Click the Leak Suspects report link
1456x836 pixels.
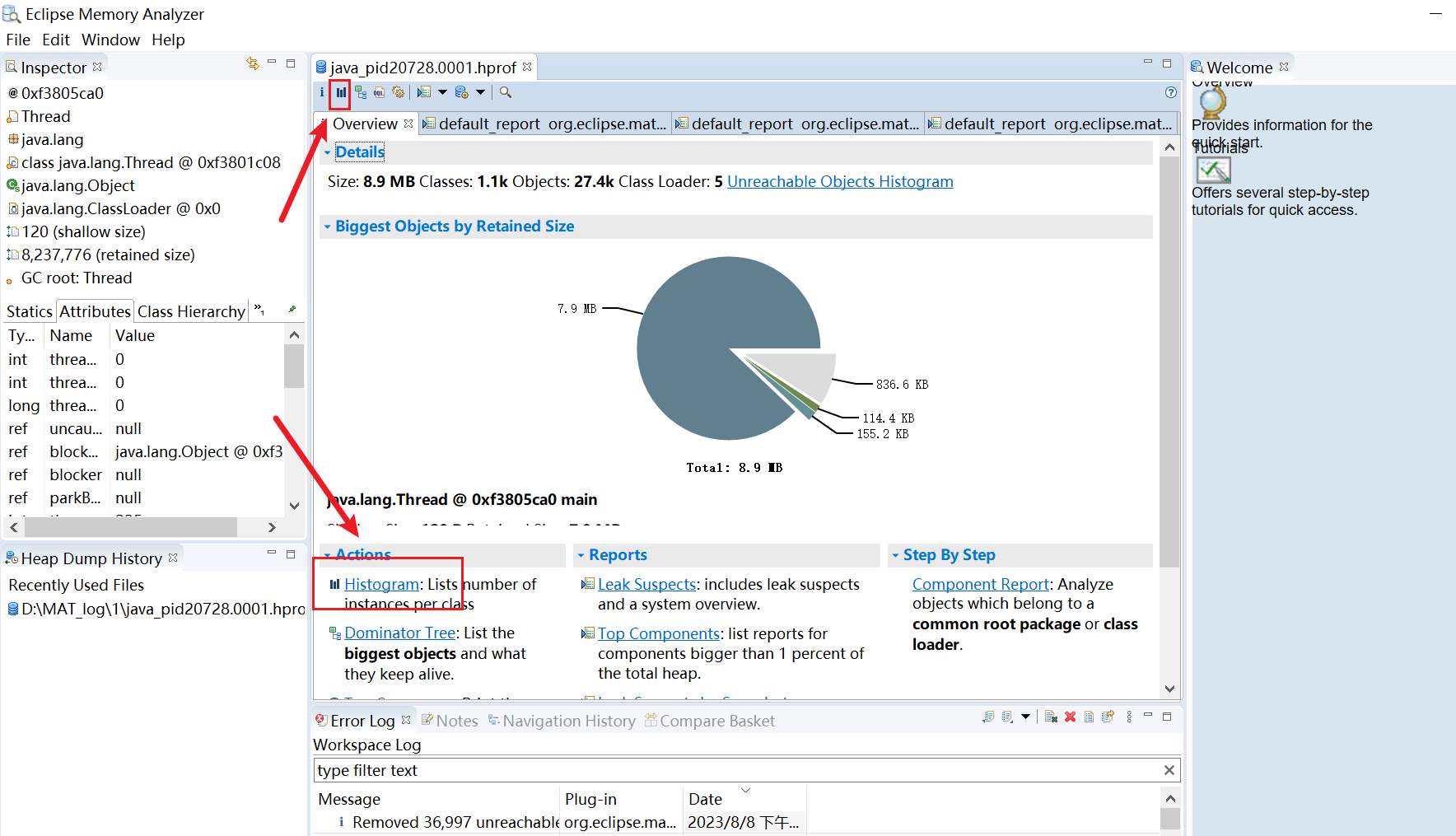646,584
